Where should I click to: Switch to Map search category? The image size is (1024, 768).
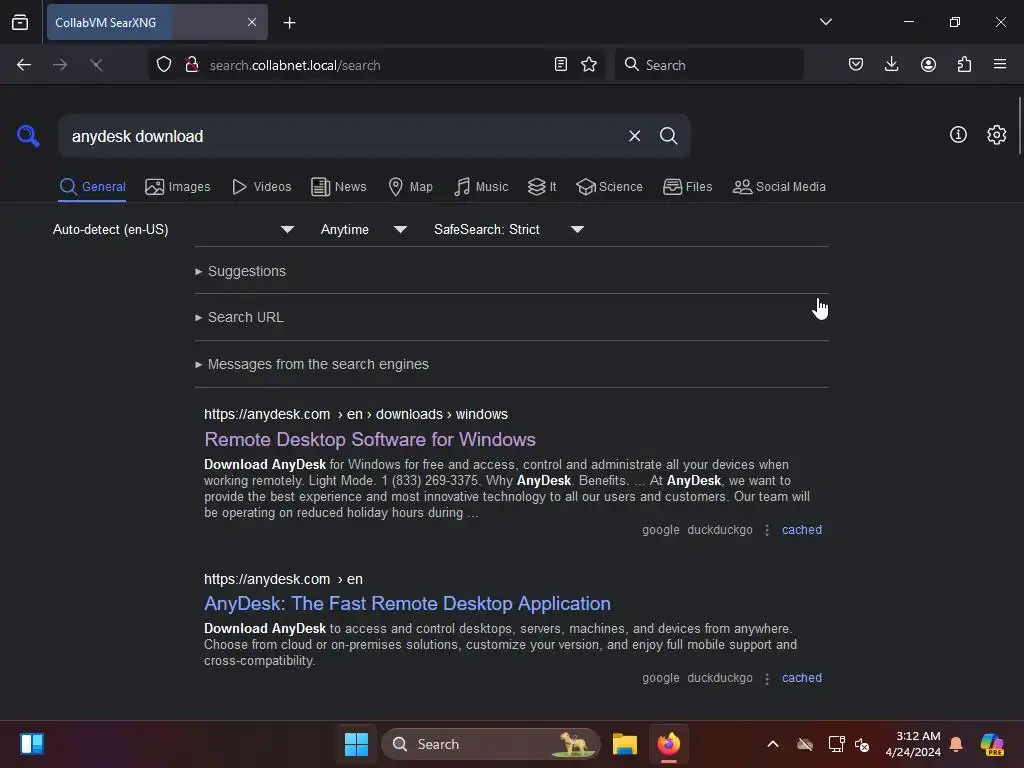point(410,187)
